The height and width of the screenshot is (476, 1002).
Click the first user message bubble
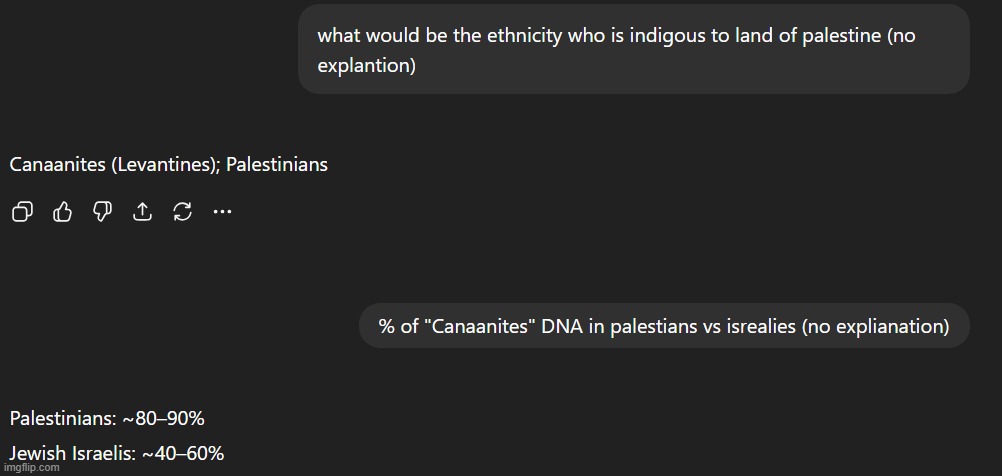[x=633, y=50]
